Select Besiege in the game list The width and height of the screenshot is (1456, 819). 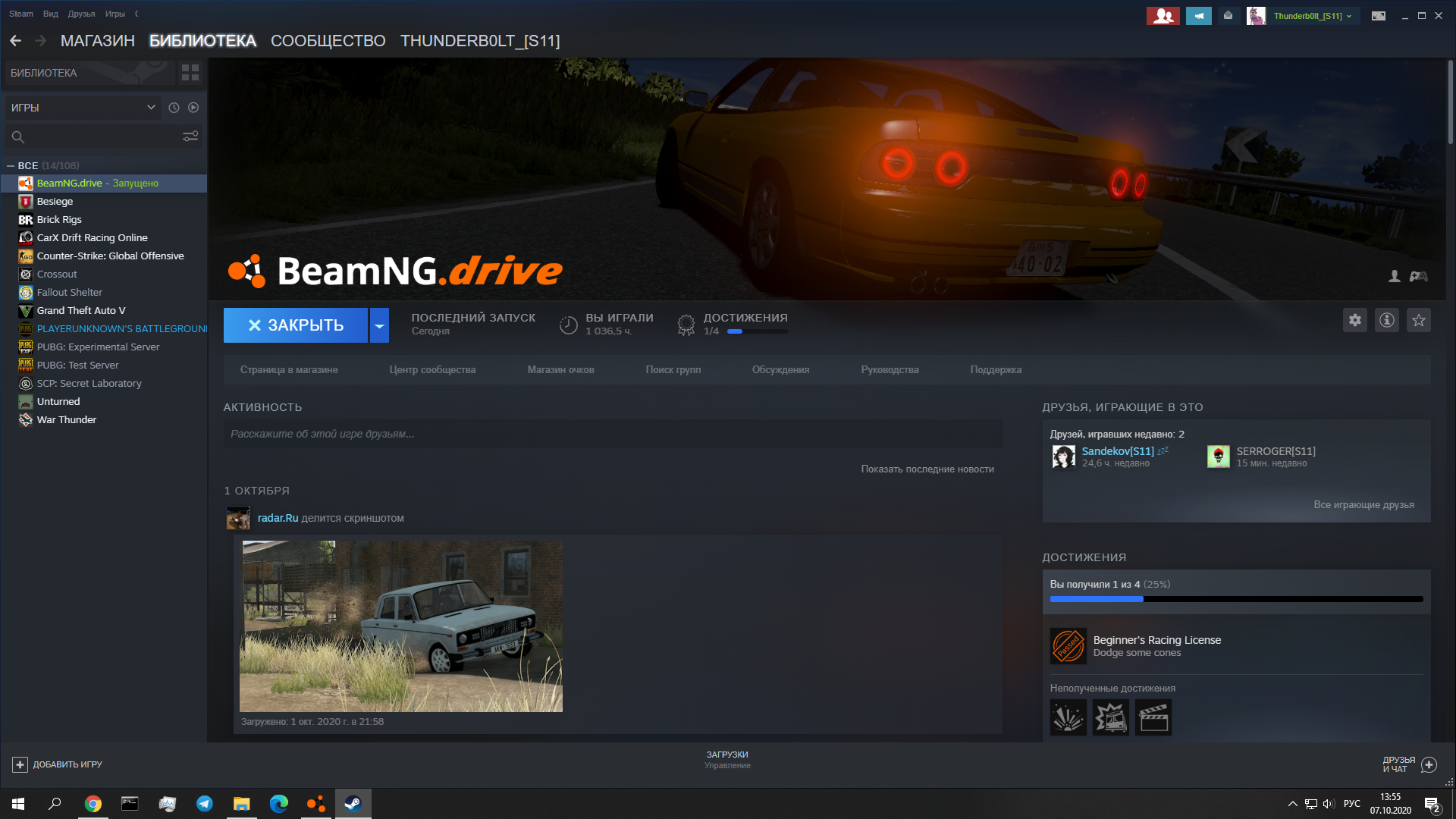[x=104, y=202]
